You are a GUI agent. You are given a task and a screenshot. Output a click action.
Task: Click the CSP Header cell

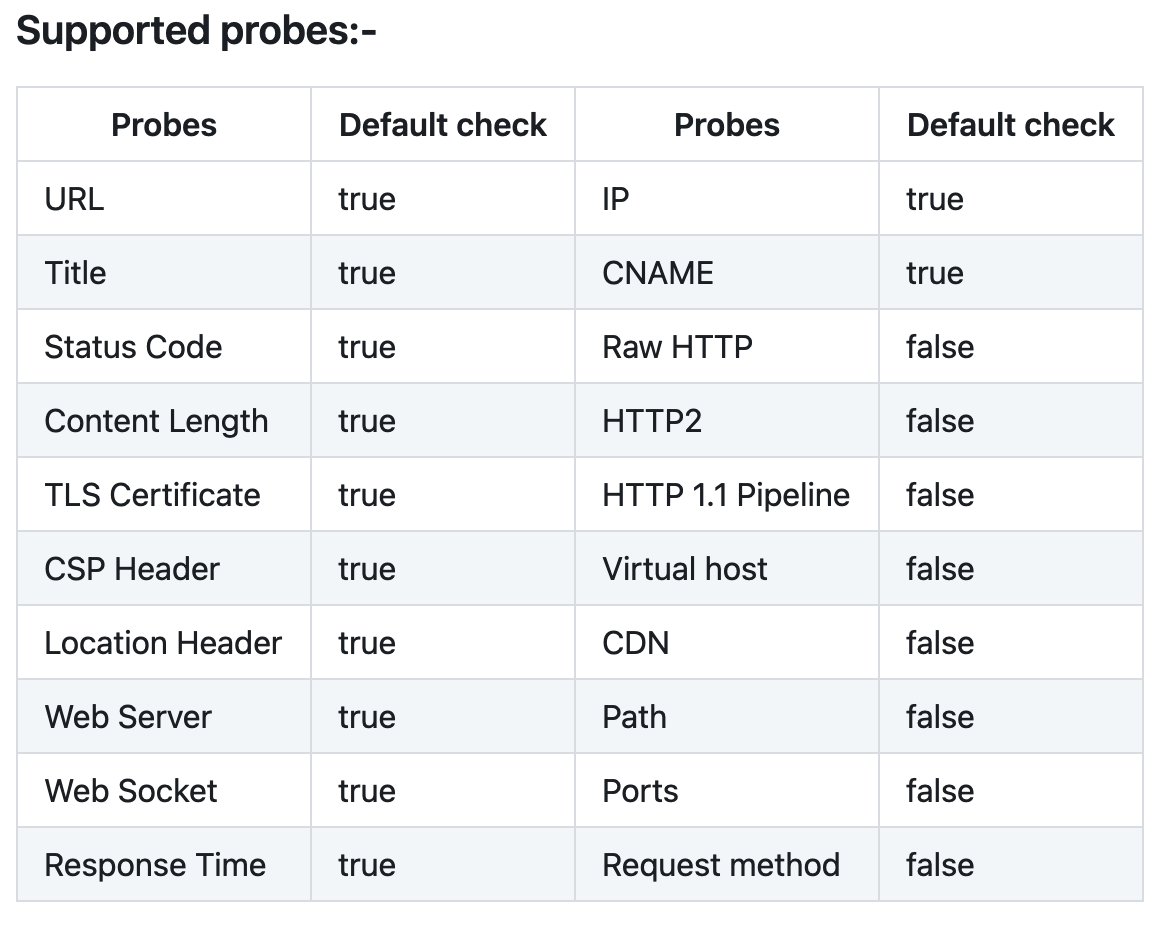click(164, 568)
